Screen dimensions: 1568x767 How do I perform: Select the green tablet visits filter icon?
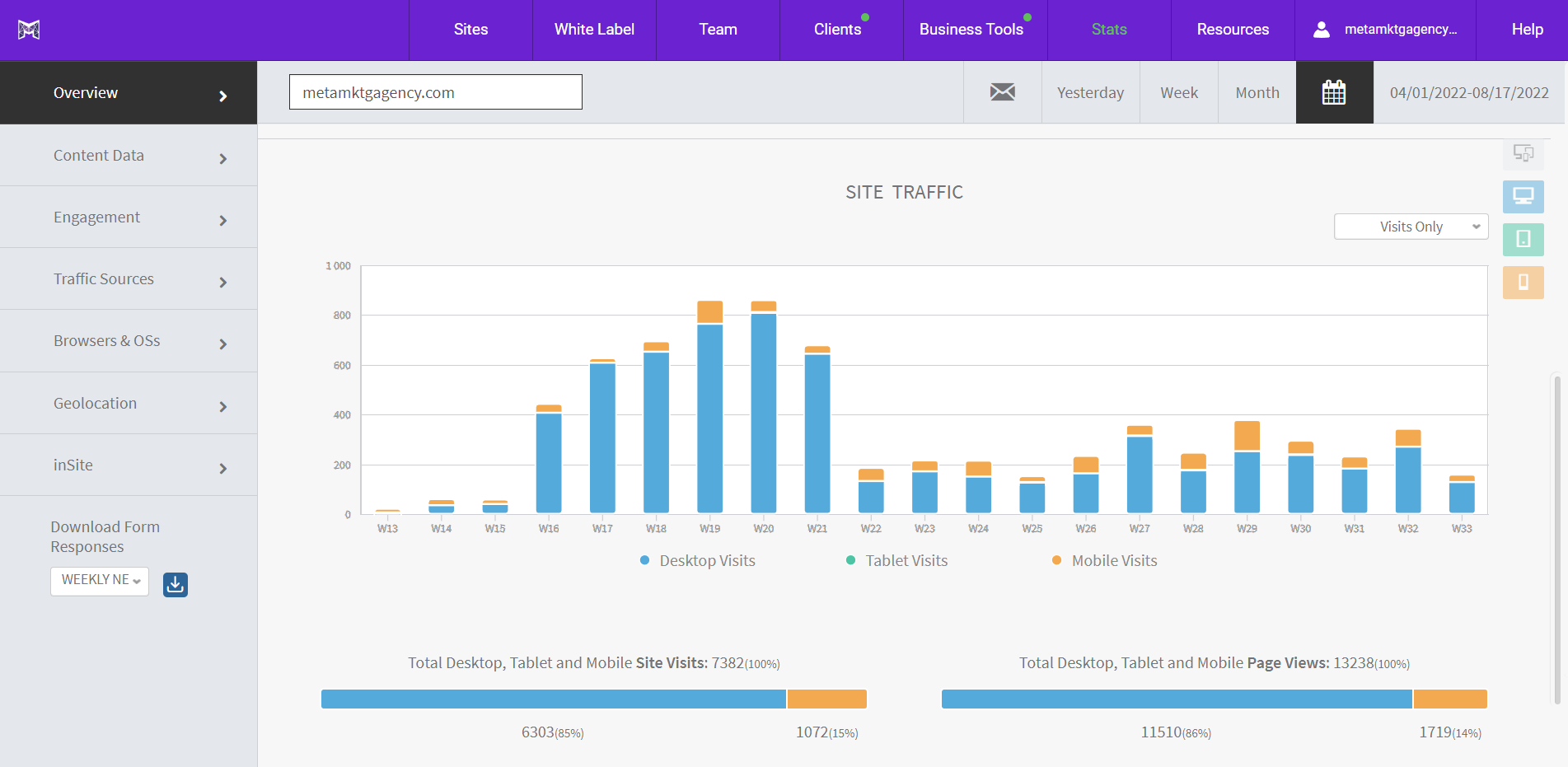tap(1523, 240)
